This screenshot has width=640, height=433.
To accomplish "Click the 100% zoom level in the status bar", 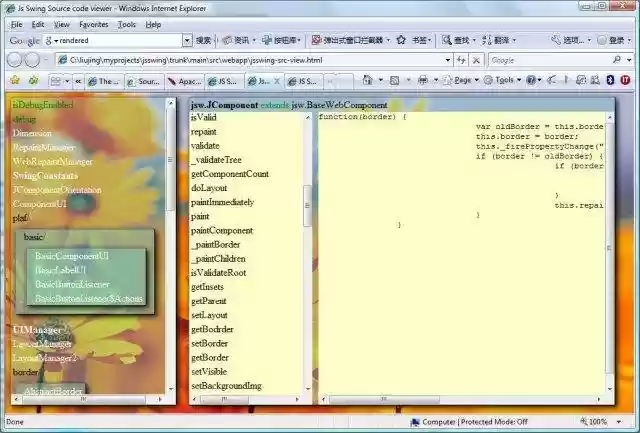I will coord(598,422).
